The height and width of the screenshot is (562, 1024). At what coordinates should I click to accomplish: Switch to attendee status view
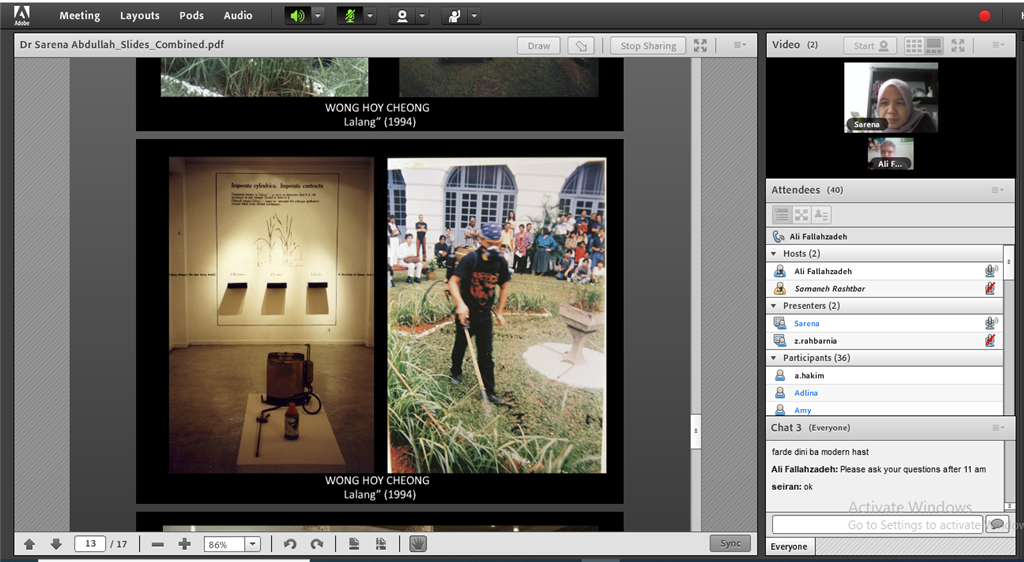tap(821, 215)
